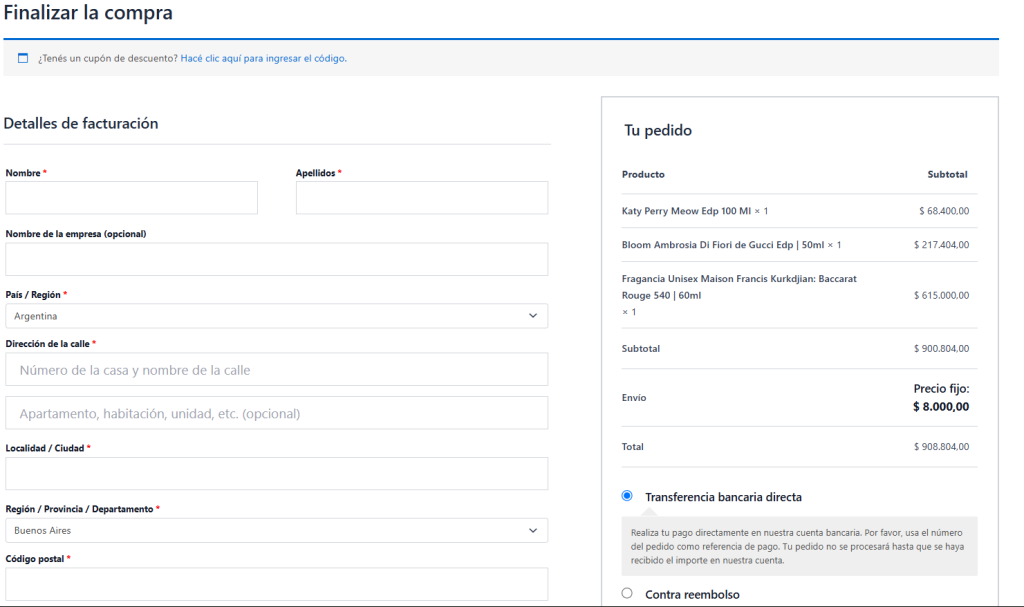Click the coupon icon in the notice bar
Image resolution: width=1024 pixels, height=607 pixels.
click(x=23, y=58)
